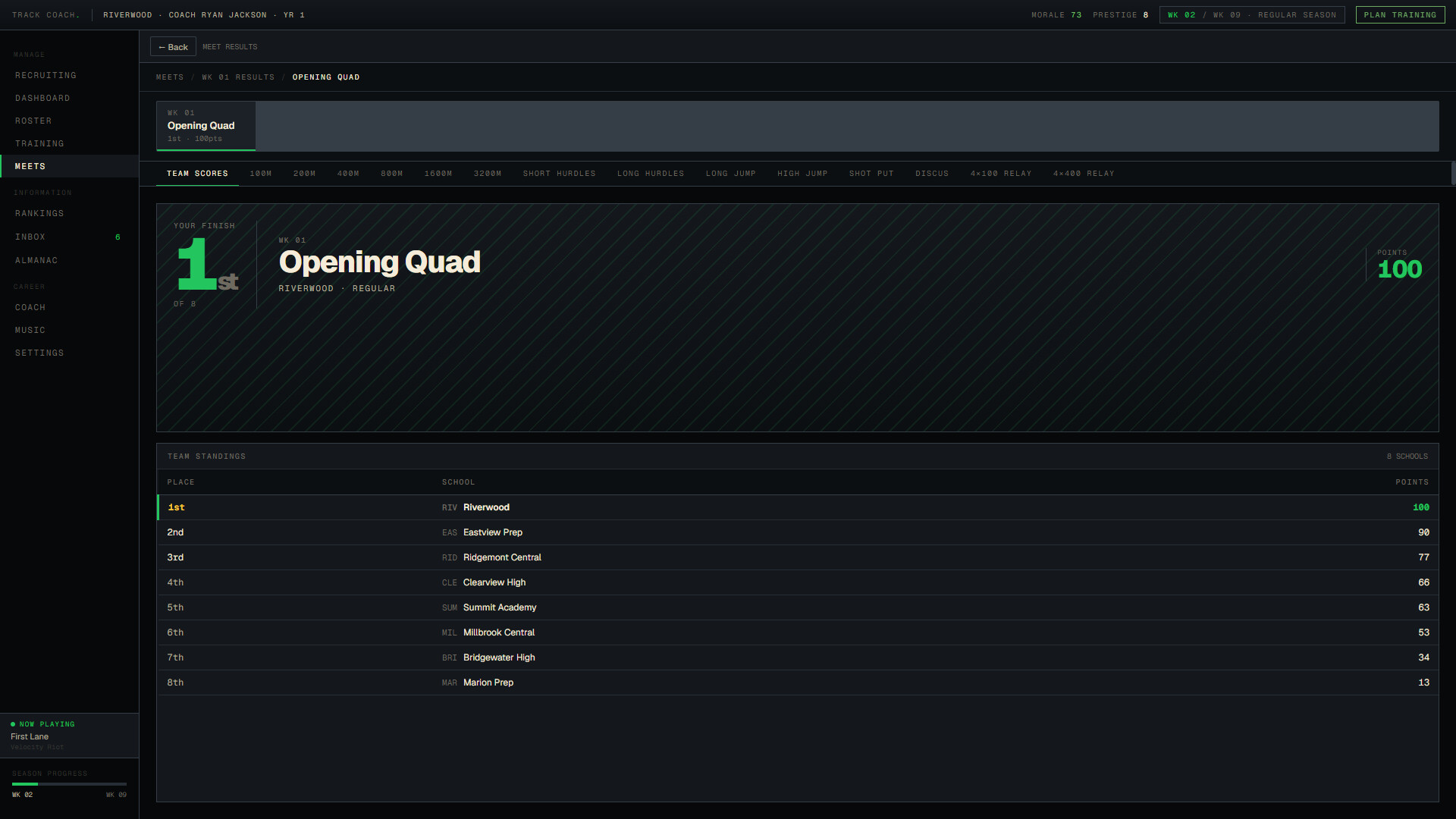Open the Now Playing First Lane widget
Viewport: 1456px width, 819px height.
[69, 736]
